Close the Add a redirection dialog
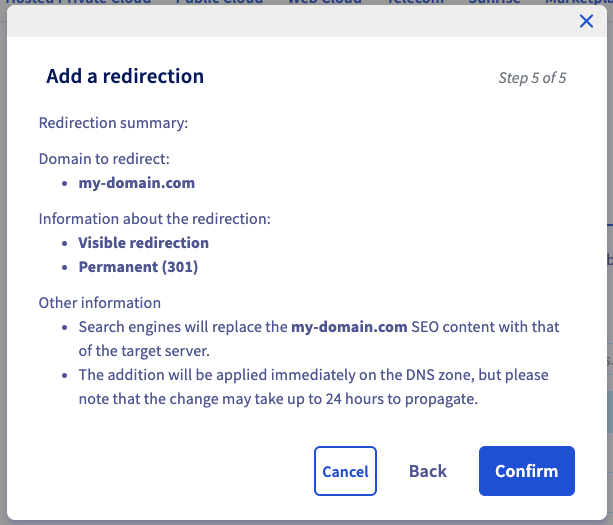Image resolution: width=613 pixels, height=525 pixels. point(587,21)
